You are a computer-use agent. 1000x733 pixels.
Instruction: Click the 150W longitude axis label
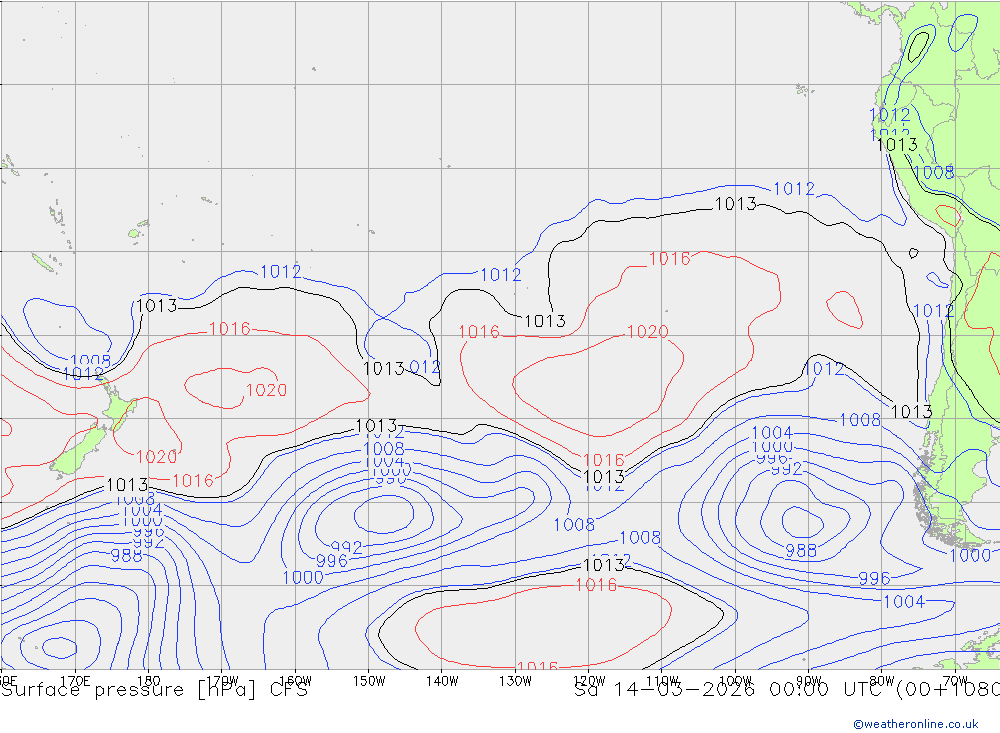[369, 680]
